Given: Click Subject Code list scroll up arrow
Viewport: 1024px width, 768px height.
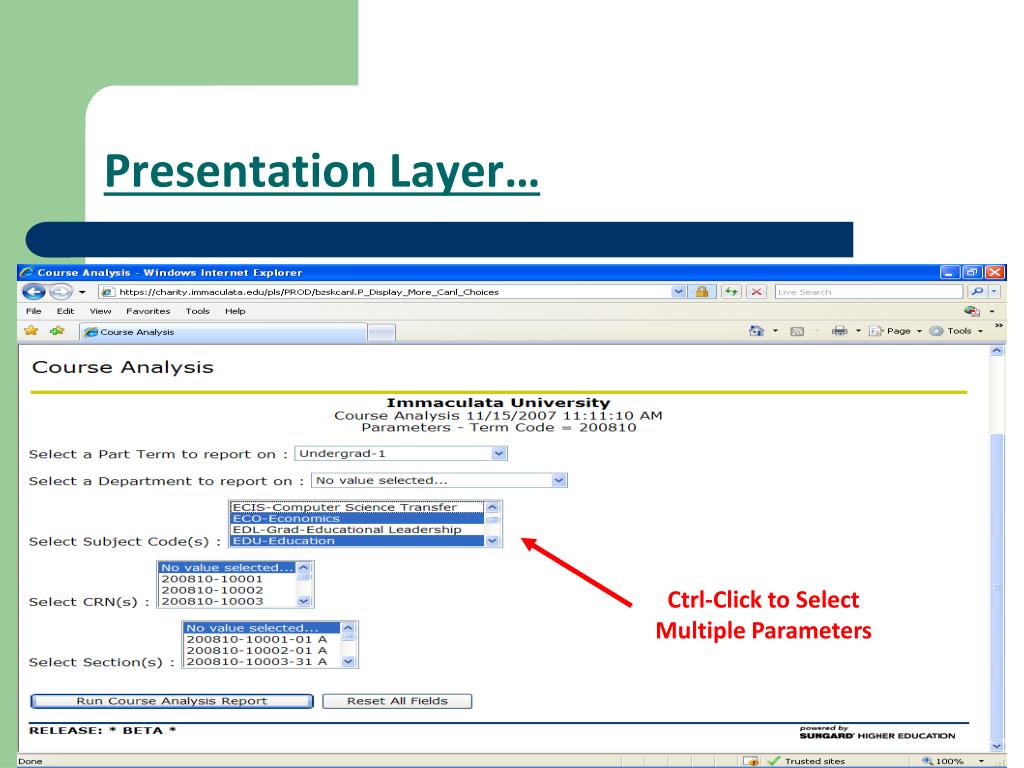Looking at the screenshot, I should 492,507.
